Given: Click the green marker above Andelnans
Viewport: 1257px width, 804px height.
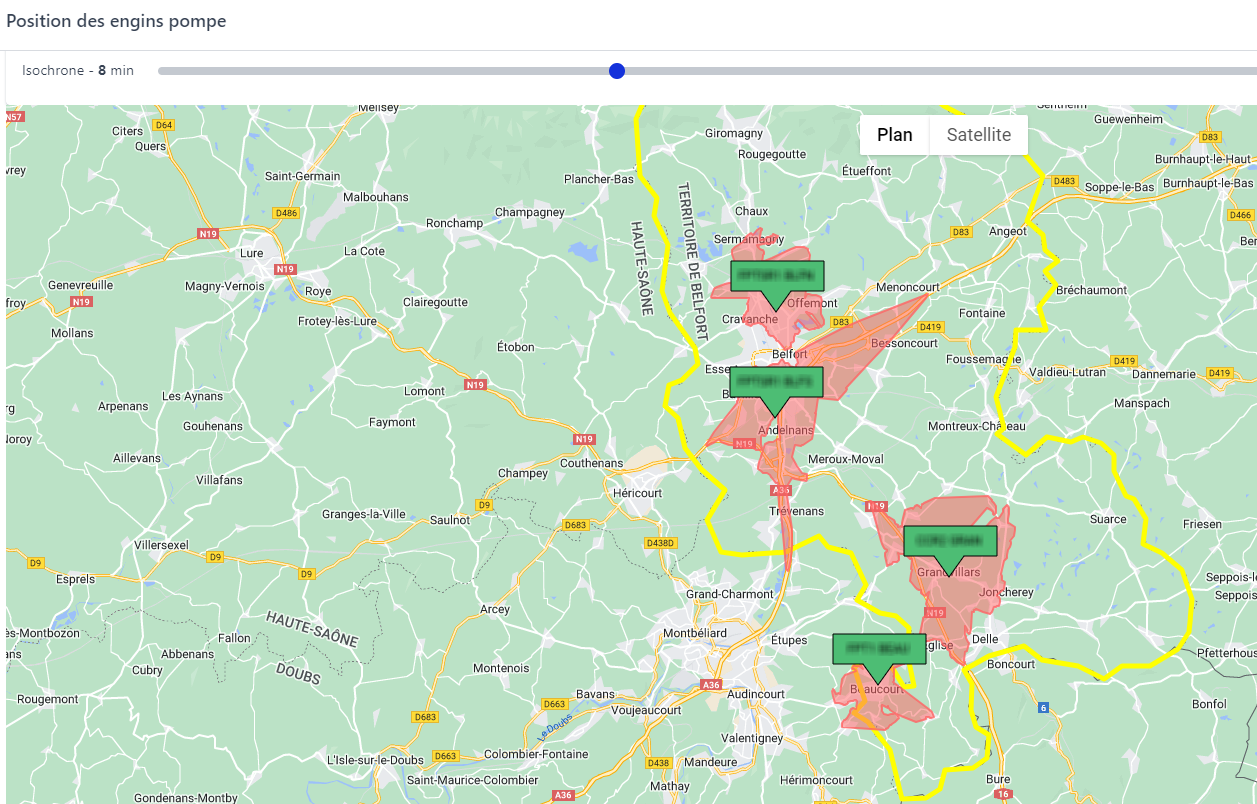Looking at the screenshot, I should tap(776, 382).
